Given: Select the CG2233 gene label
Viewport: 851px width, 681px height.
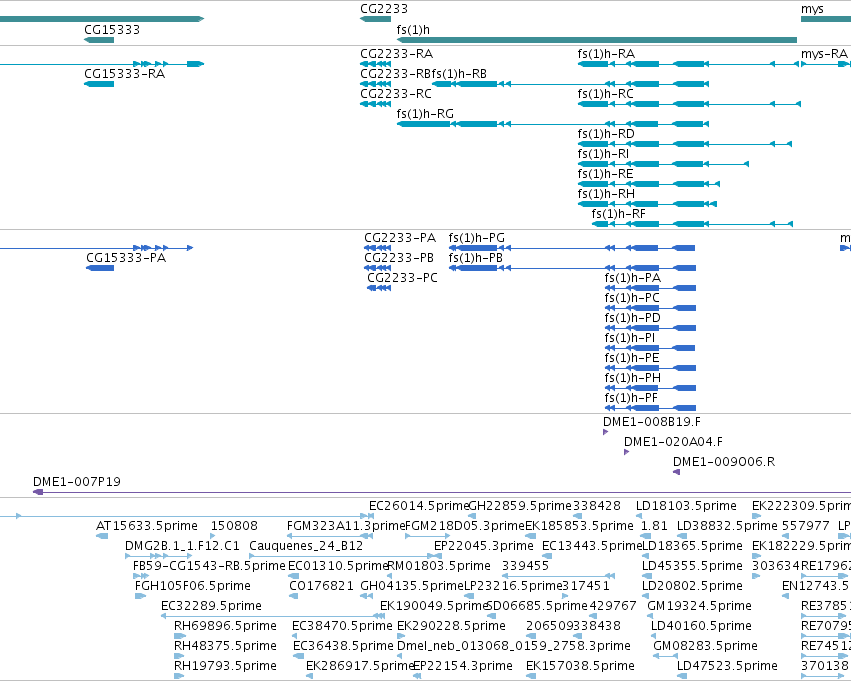Looking at the screenshot, I should pos(384,9).
